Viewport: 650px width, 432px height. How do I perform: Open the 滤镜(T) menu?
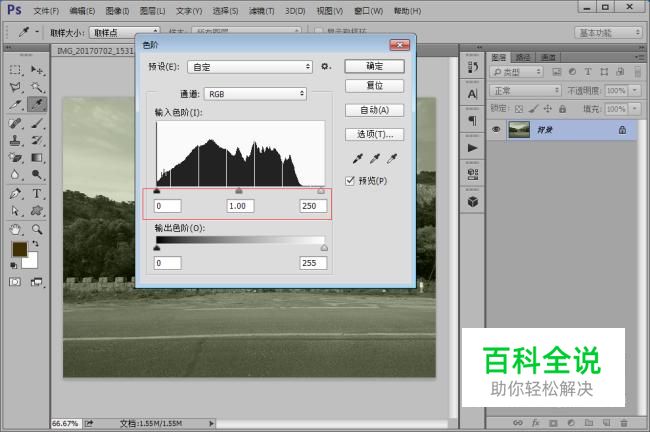click(x=262, y=11)
